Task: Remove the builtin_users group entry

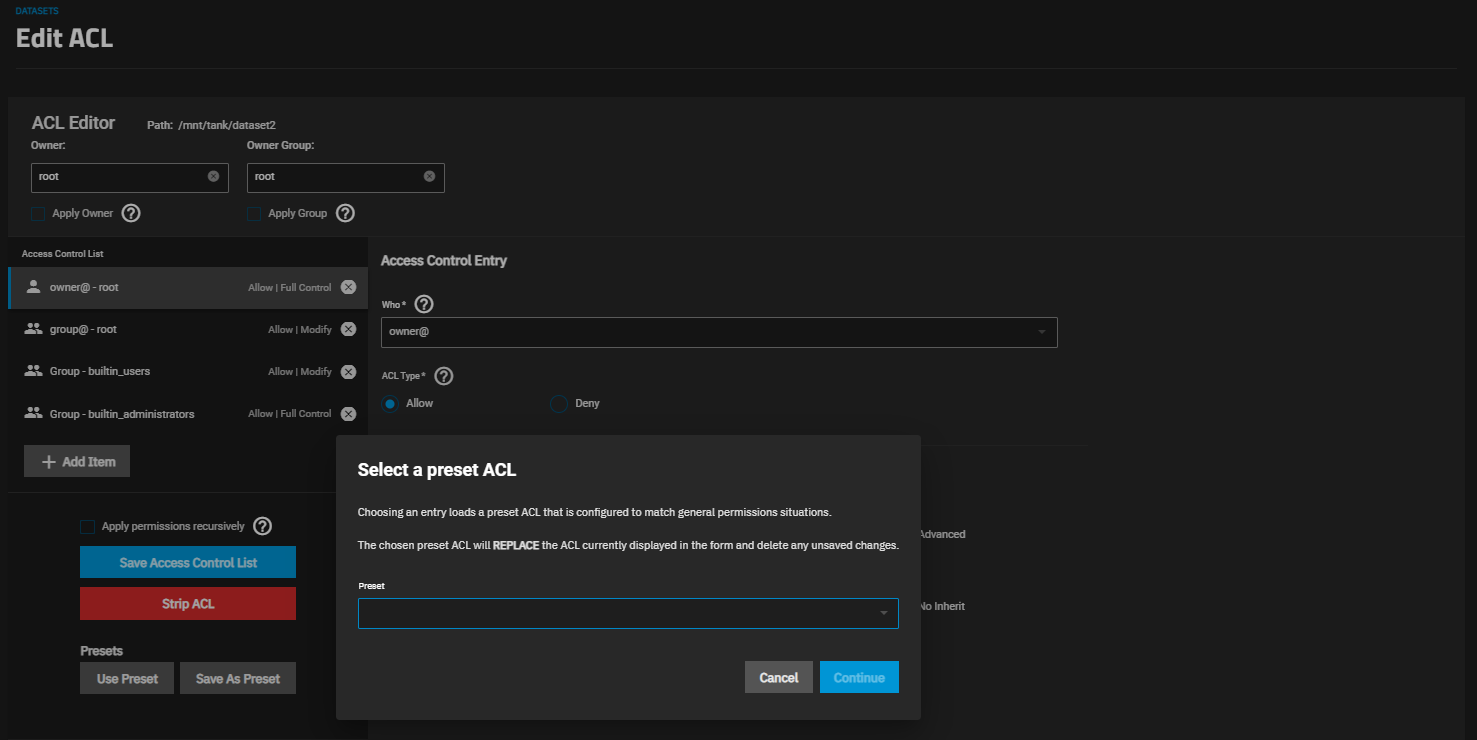Action: tap(348, 371)
